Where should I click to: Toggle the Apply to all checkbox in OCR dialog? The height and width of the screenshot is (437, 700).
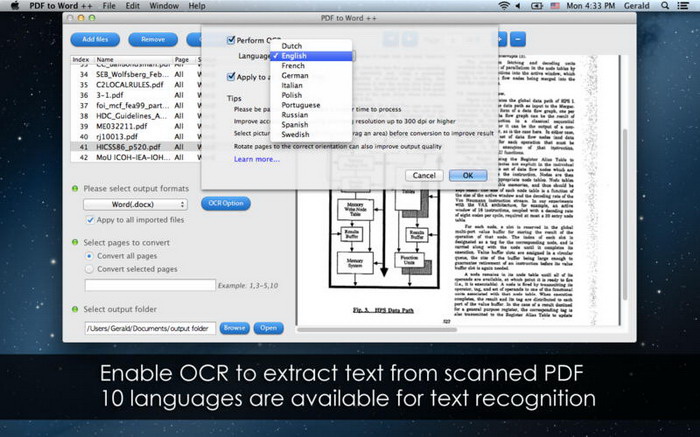[x=231, y=76]
